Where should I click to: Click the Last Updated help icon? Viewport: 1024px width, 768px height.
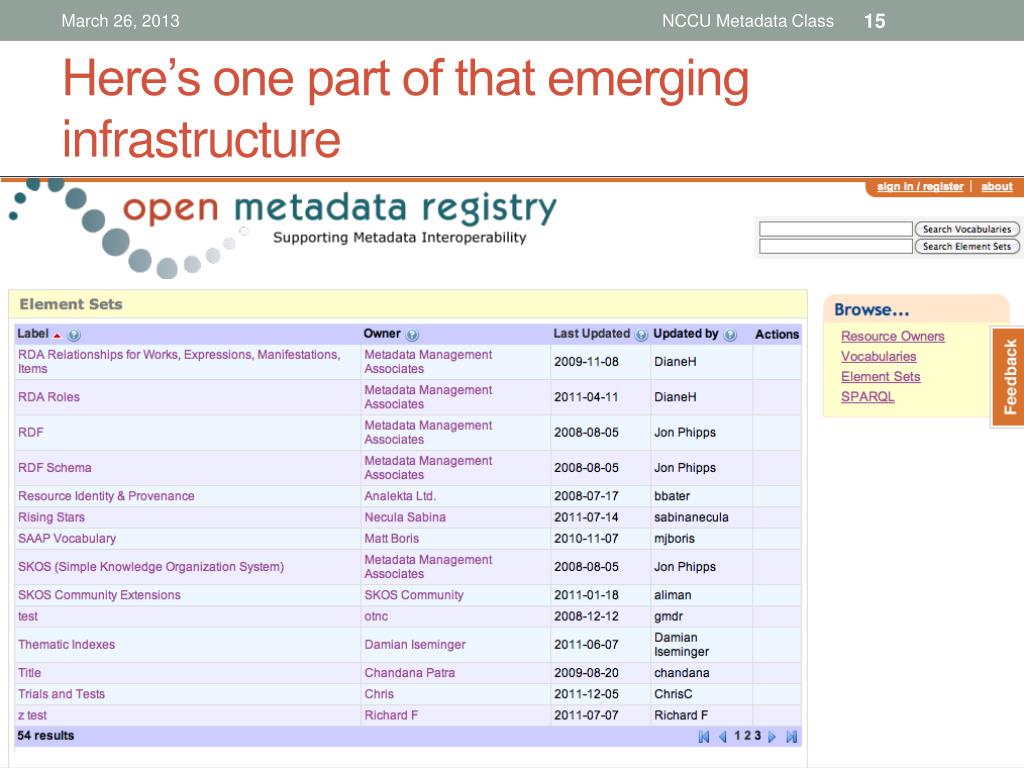pyautogui.click(x=641, y=335)
